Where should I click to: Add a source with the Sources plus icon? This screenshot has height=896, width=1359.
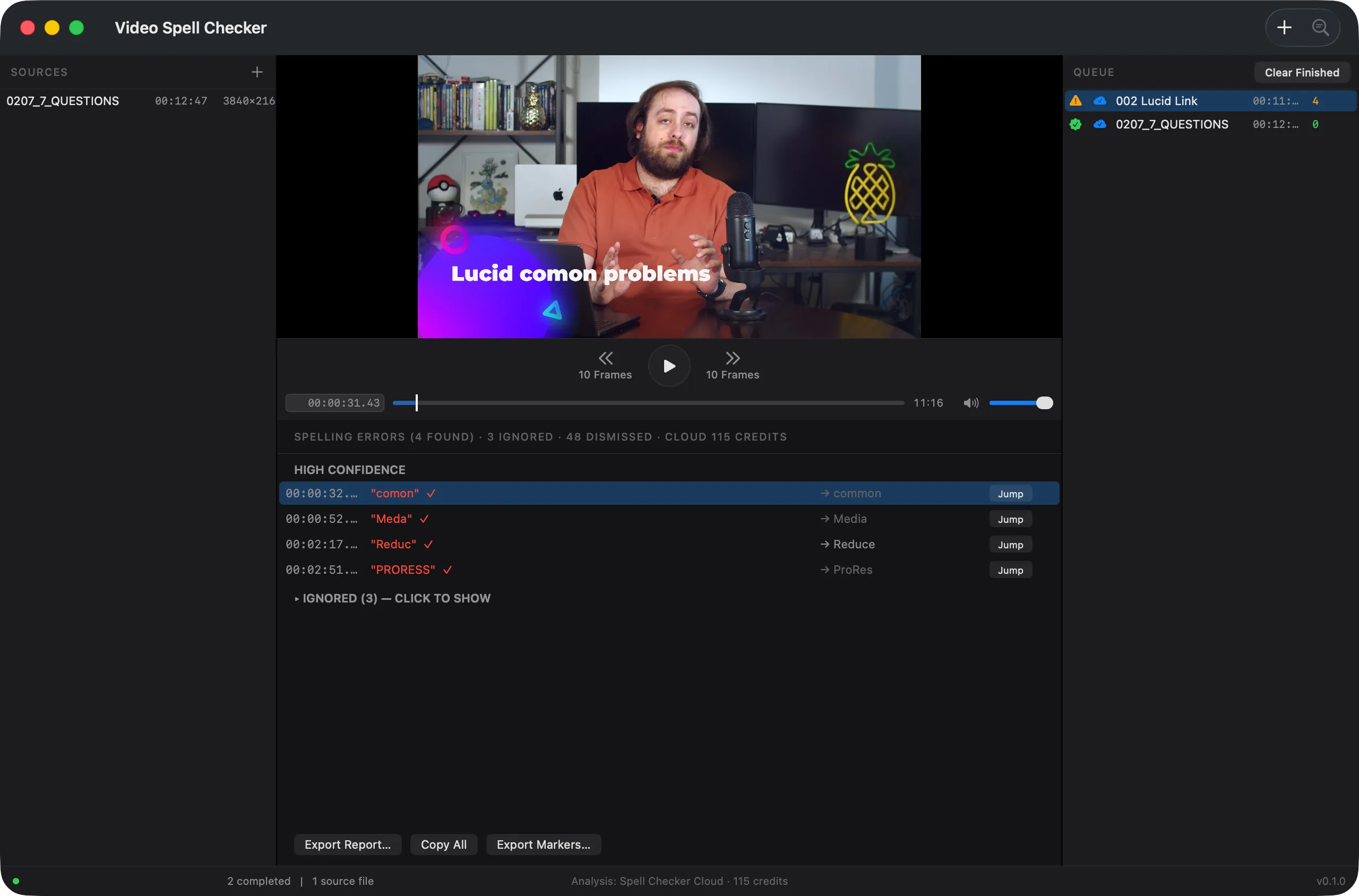pyautogui.click(x=257, y=72)
